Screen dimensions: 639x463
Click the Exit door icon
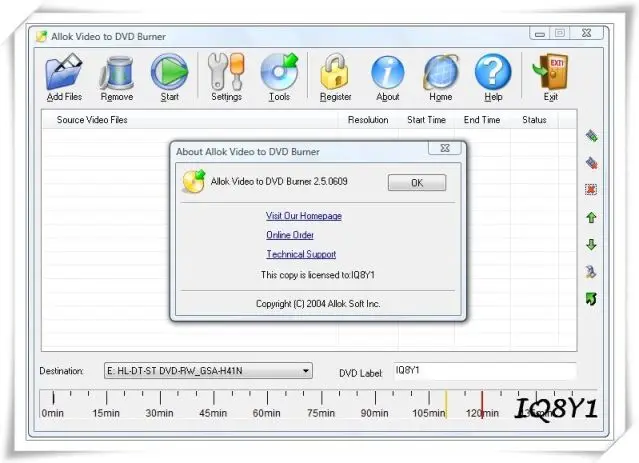tap(551, 72)
